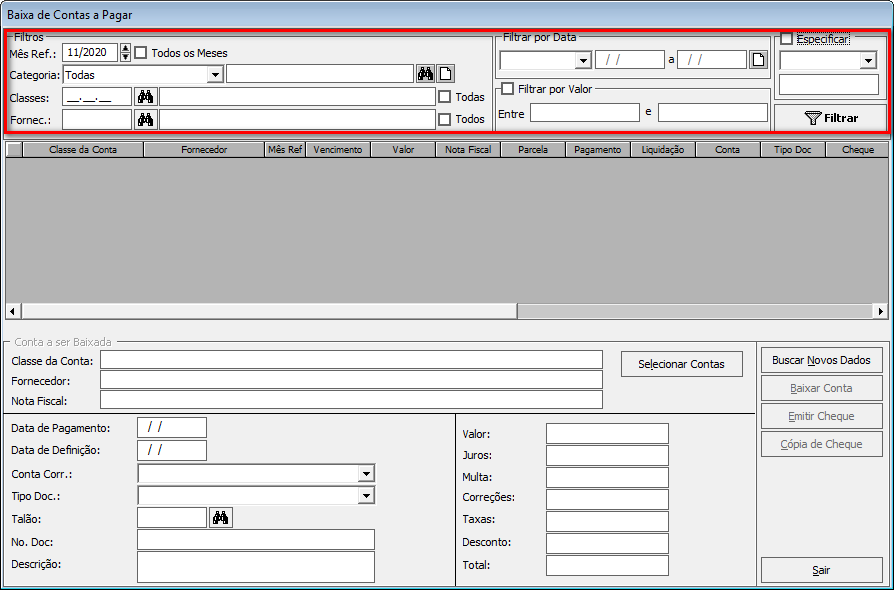Click the maximum value field after 'e'
The width and height of the screenshot is (894, 590).
(713, 112)
